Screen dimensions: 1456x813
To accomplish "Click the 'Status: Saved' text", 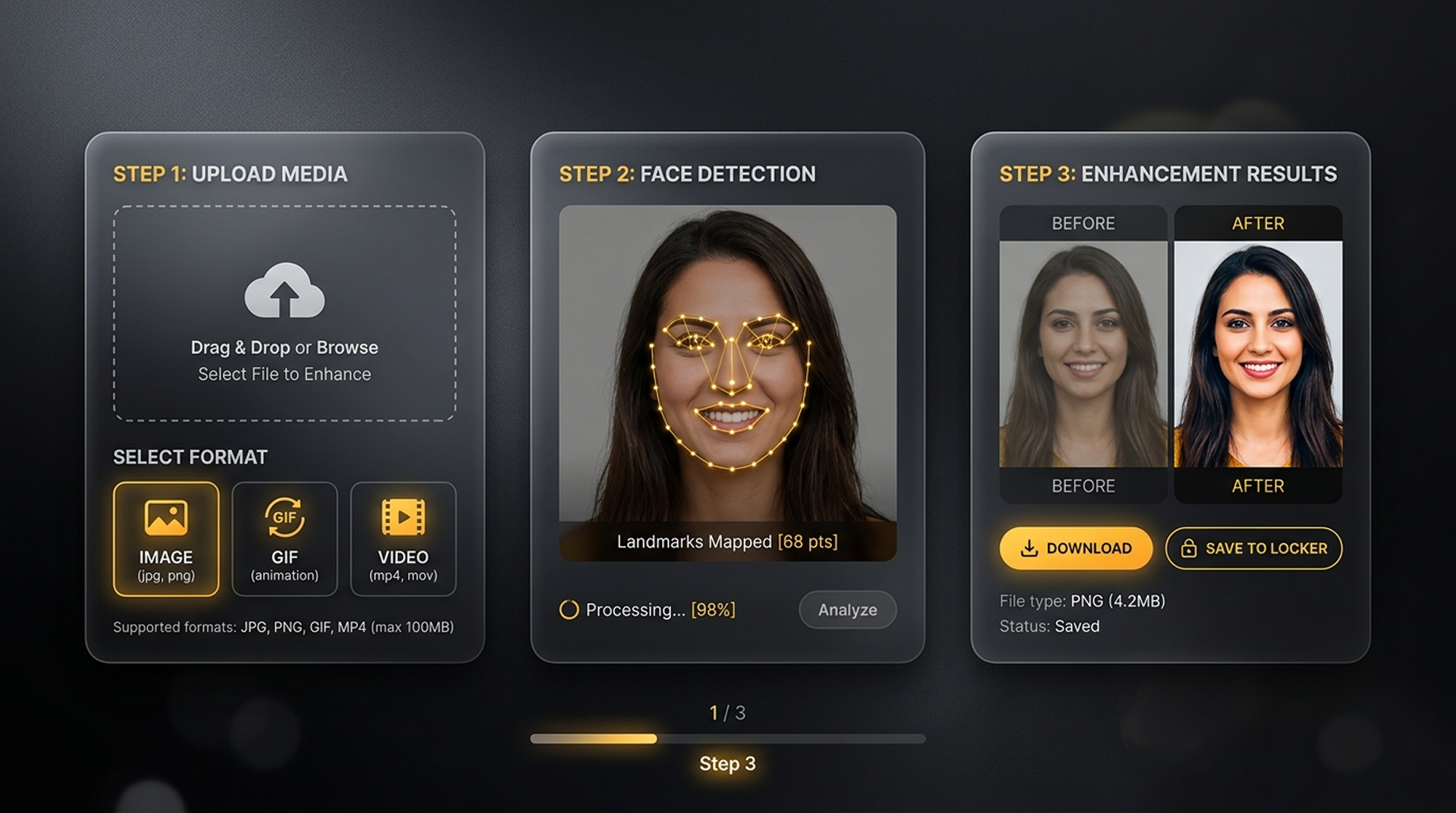I will (x=1050, y=626).
